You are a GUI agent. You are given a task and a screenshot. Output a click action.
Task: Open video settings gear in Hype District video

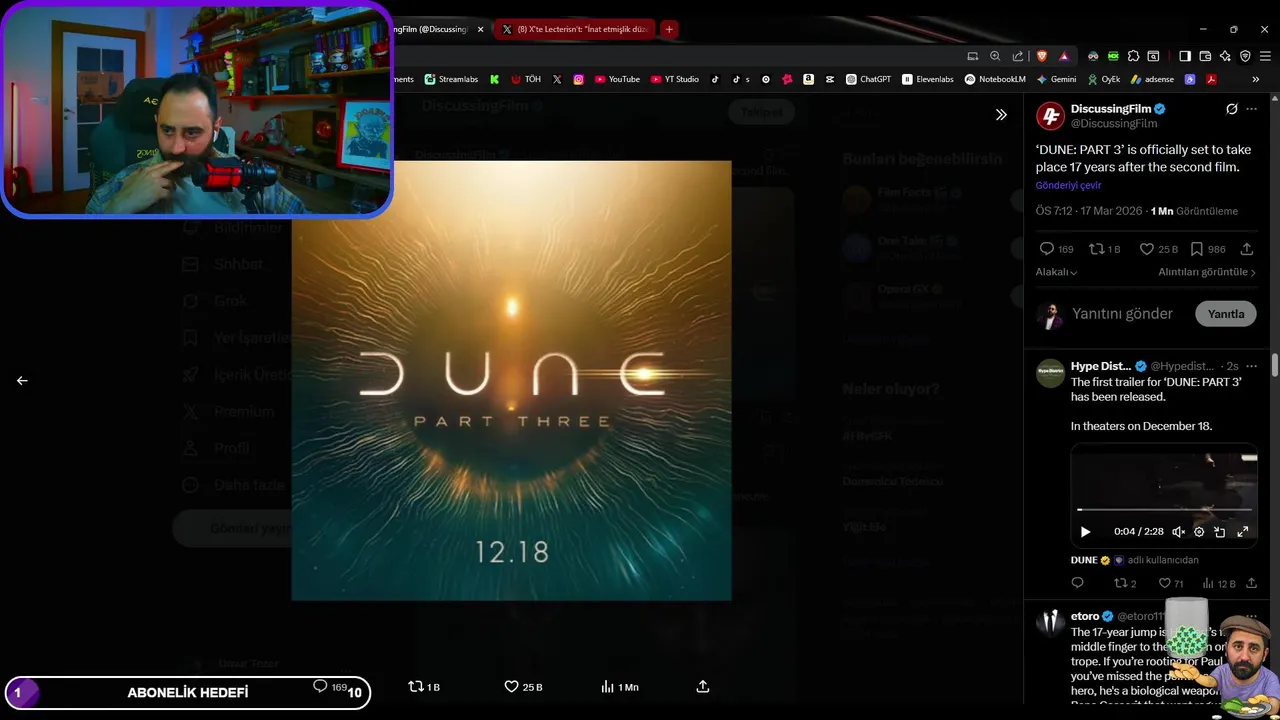1199,532
